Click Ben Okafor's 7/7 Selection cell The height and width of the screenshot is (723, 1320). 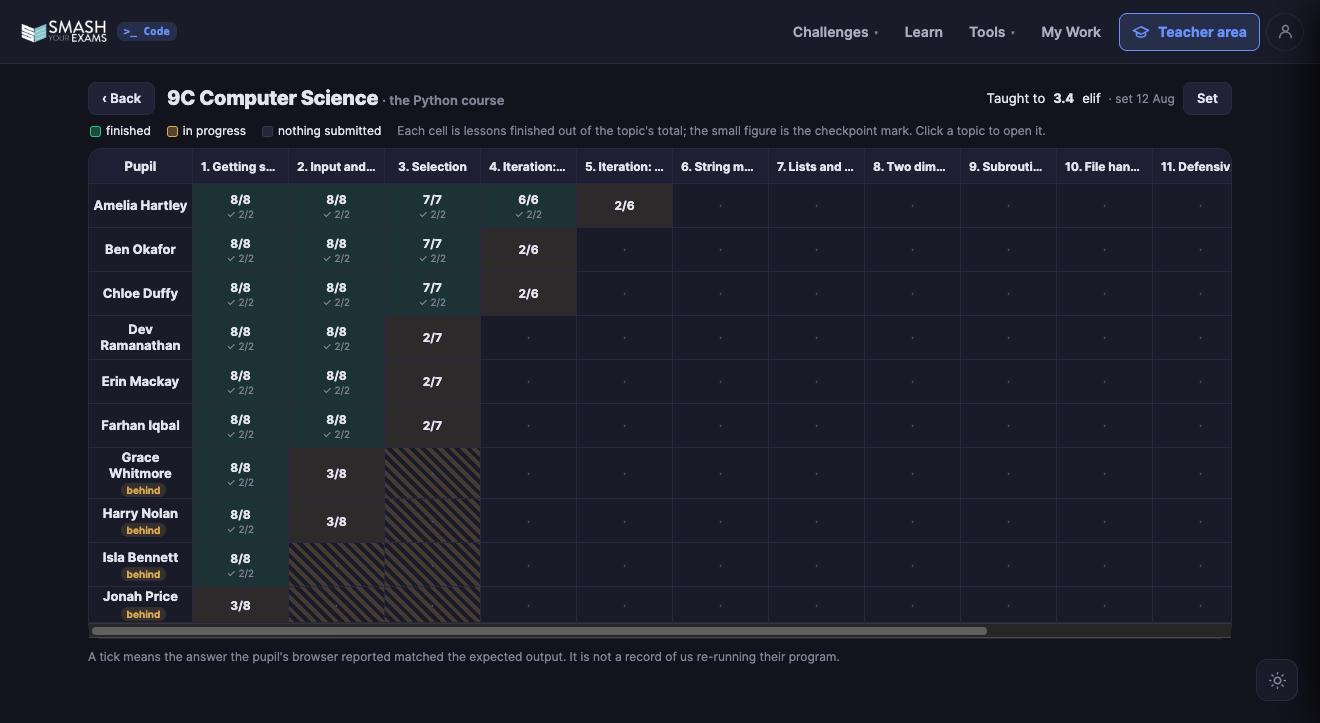pos(432,249)
